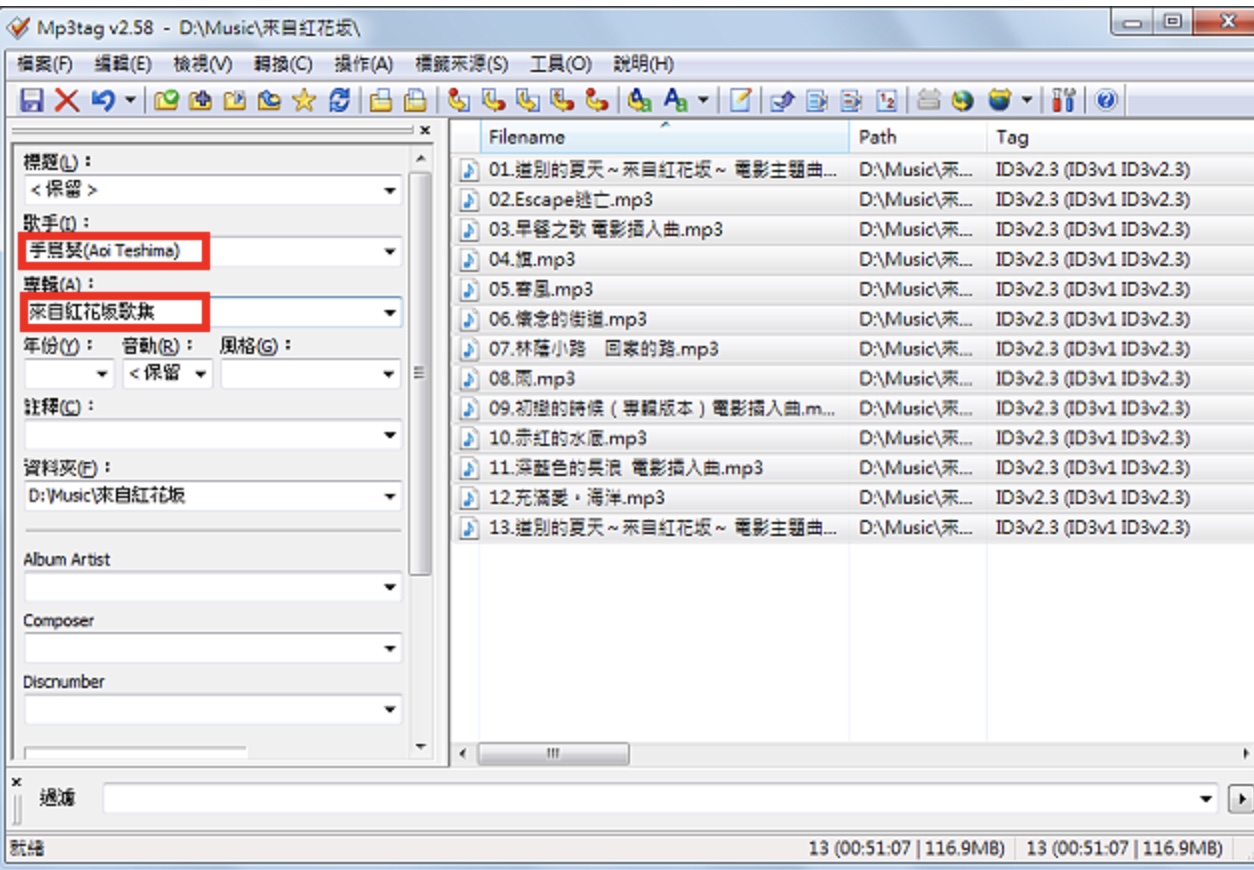
Task: Click the blue Refresh arrows icon
Action: [340, 100]
